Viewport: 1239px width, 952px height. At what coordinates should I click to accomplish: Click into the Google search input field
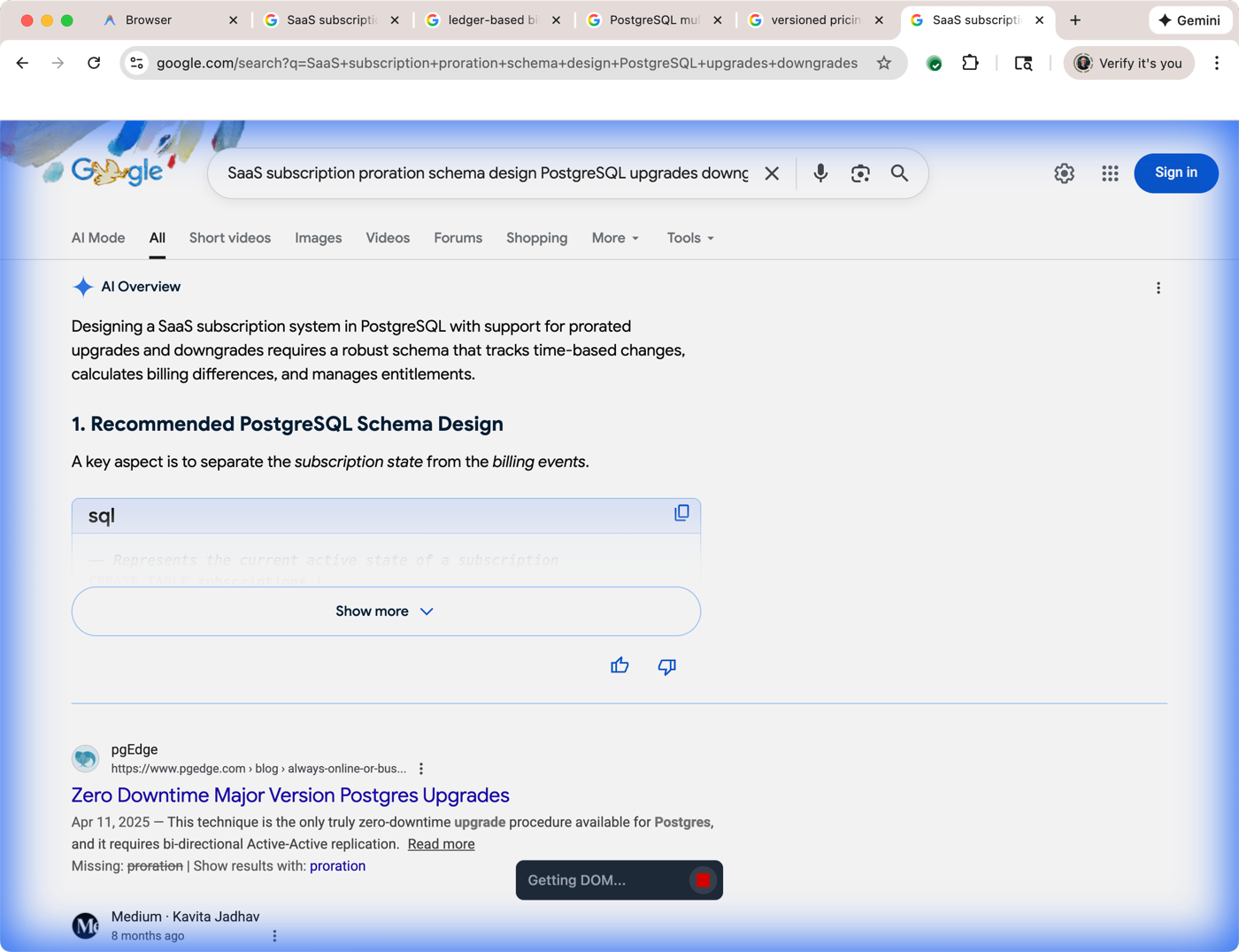coord(487,173)
